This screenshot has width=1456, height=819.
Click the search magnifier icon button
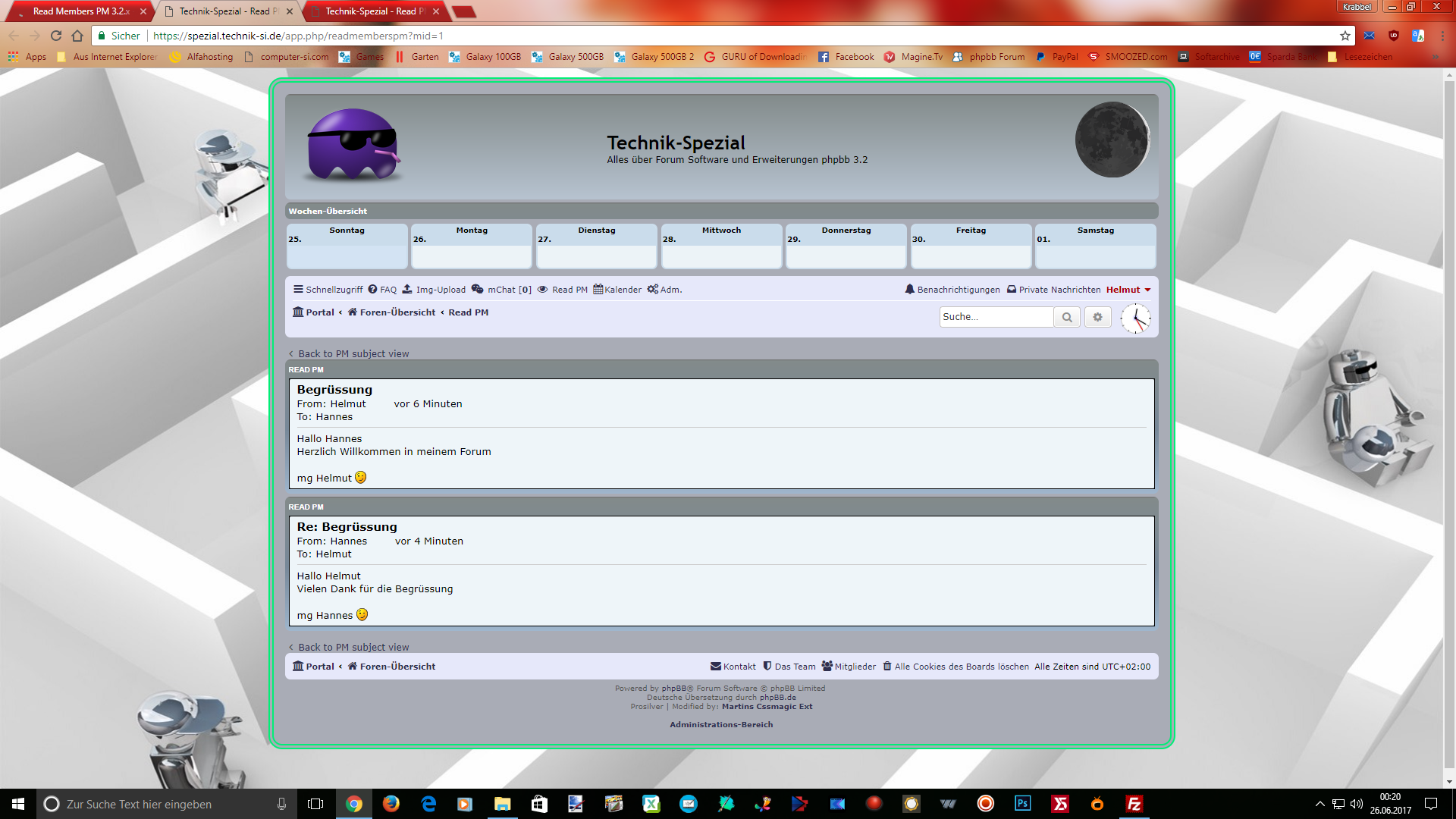1067,317
